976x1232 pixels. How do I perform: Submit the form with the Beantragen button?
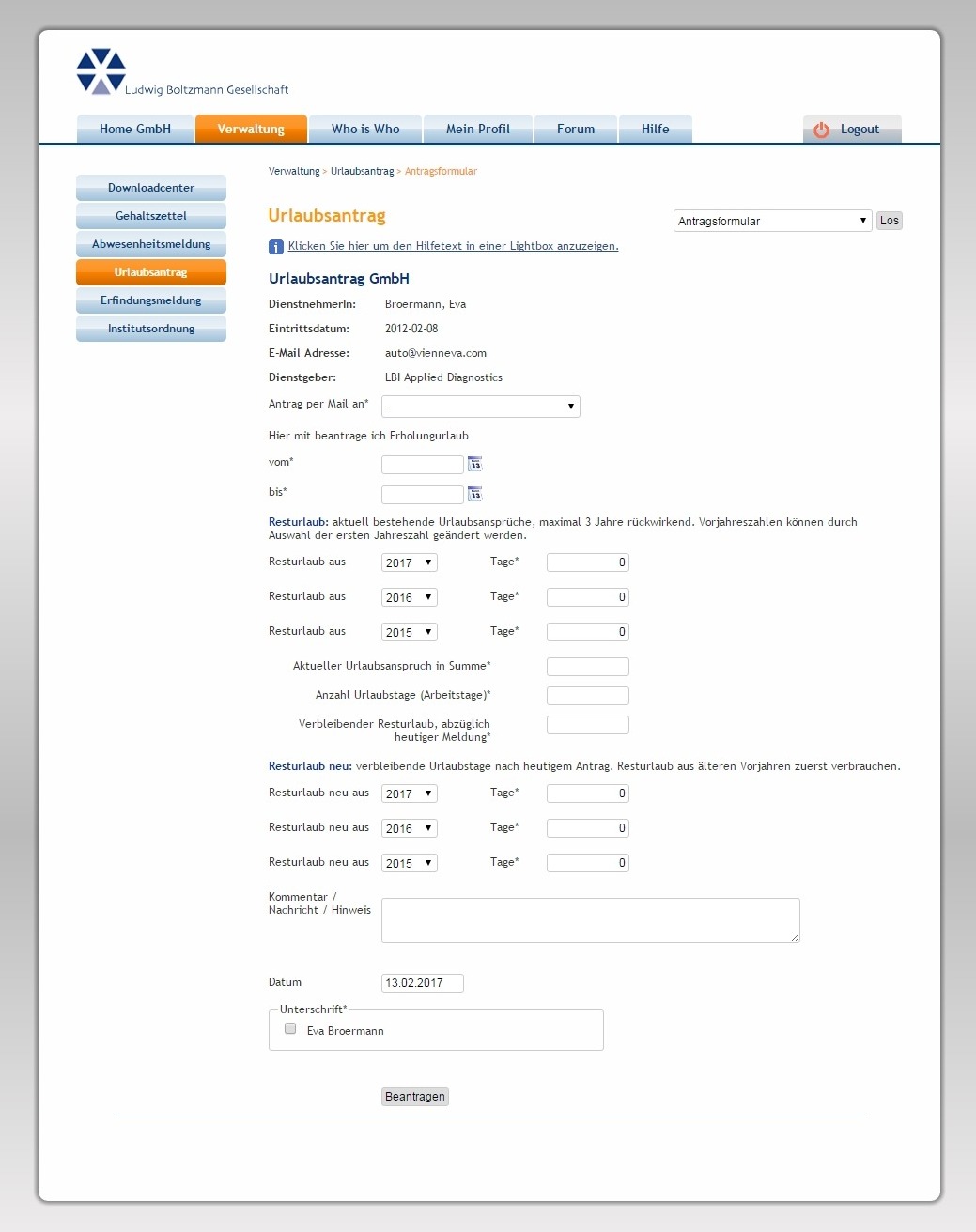414,1096
